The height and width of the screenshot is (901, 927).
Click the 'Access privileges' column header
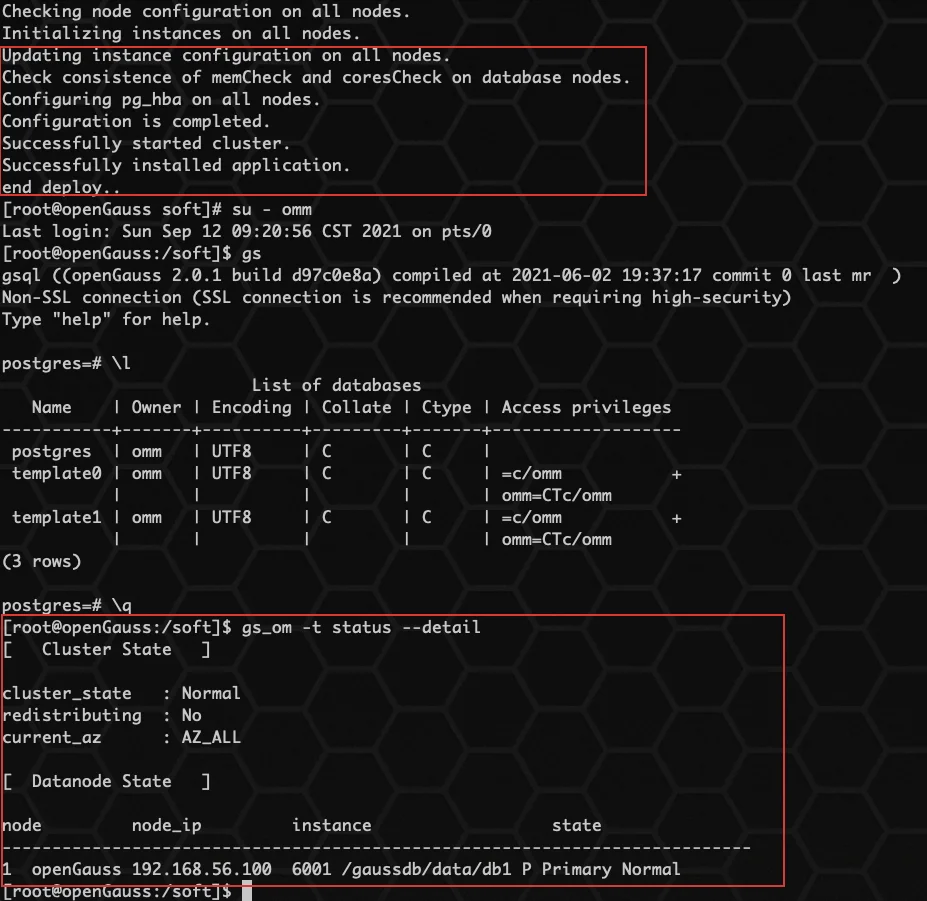tap(586, 407)
